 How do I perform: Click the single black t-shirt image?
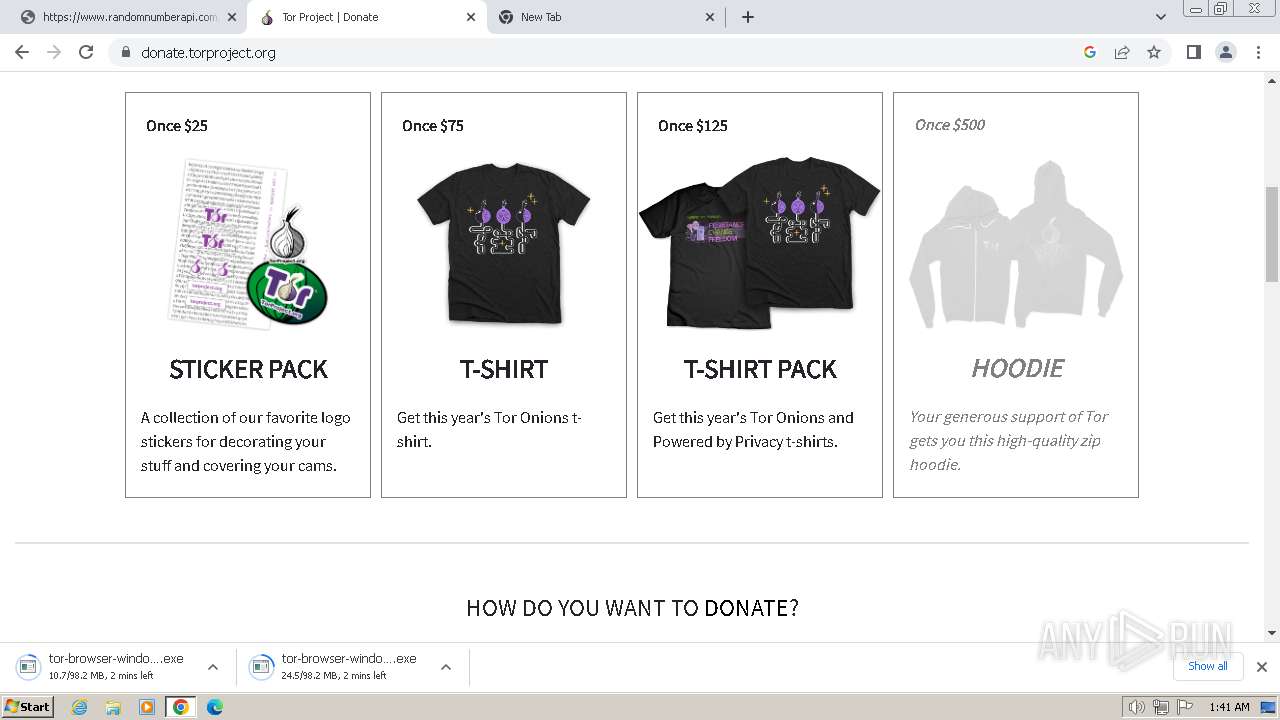[x=504, y=243]
